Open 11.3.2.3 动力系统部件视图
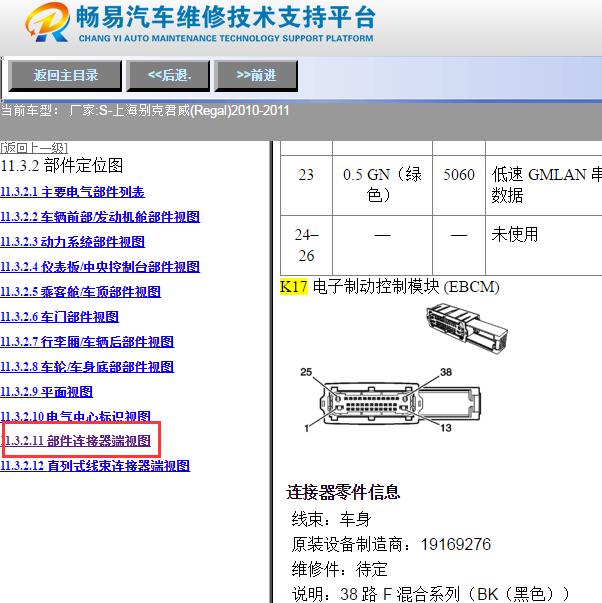The image size is (602, 603). [72, 242]
